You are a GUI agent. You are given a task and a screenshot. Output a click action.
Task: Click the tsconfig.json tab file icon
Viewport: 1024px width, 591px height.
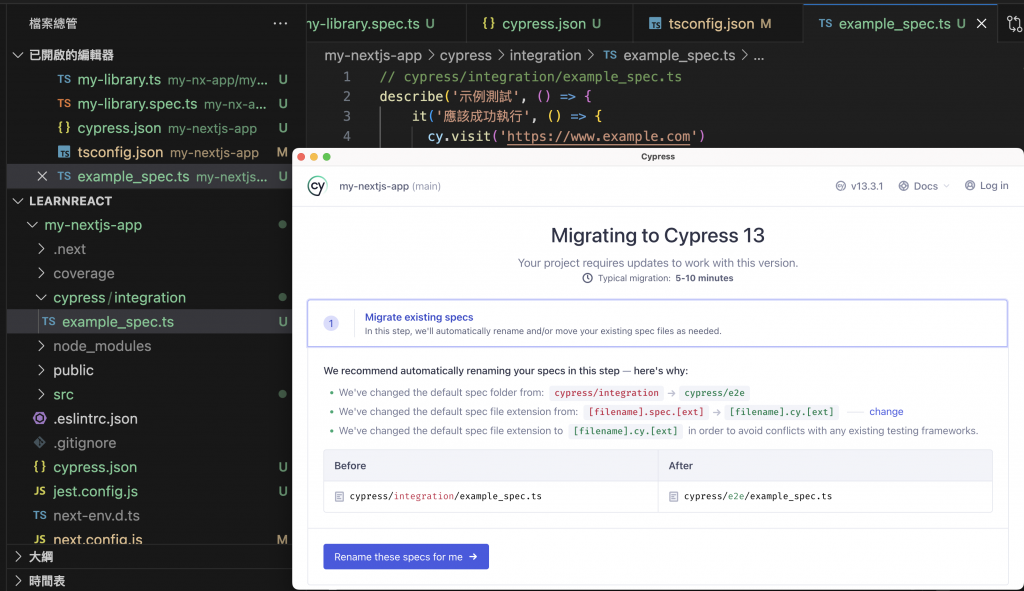pyautogui.click(x=655, y=24)
